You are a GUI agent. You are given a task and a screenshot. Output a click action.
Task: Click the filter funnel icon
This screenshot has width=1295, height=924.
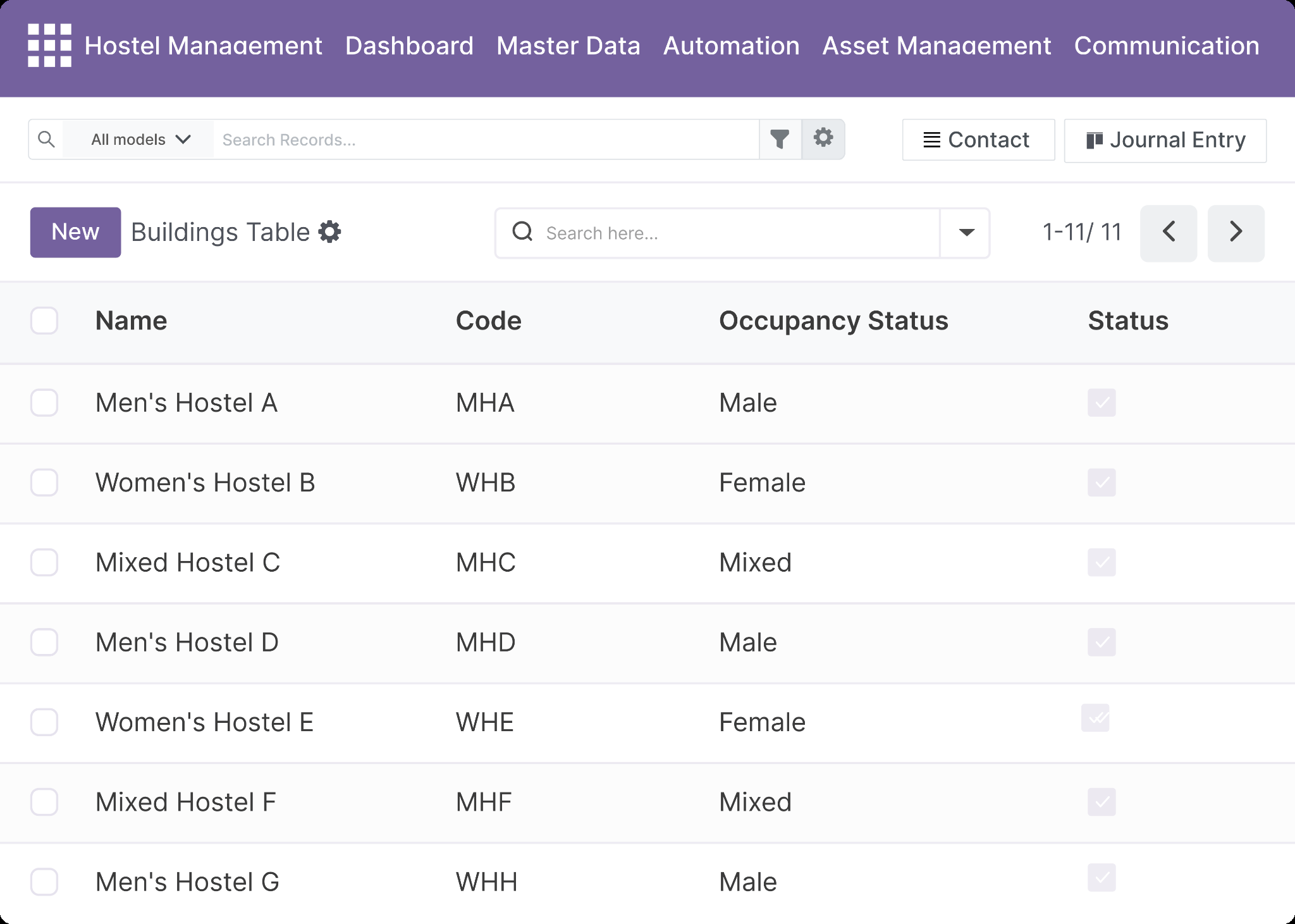[780, 139]
